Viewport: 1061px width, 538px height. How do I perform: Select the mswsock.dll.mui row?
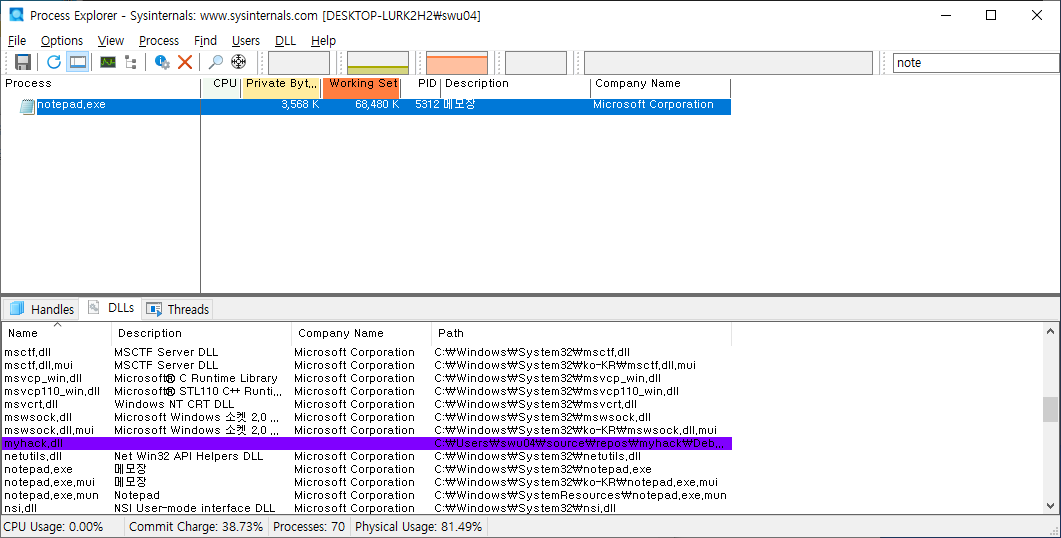366,430
